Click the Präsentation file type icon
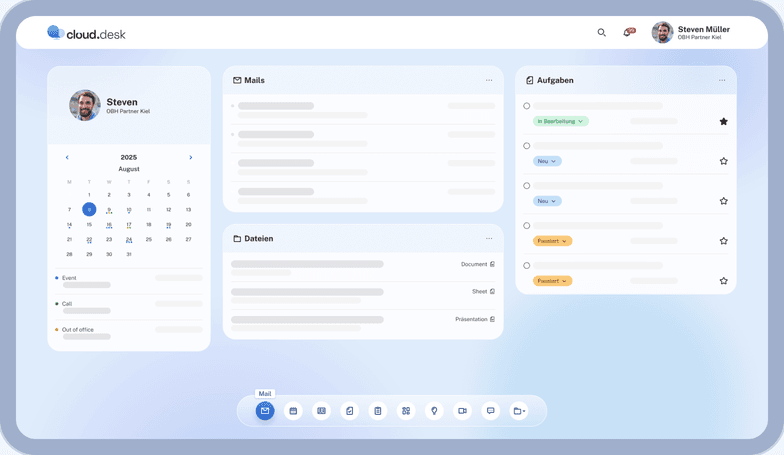The image size is (784, 455). 492,319
